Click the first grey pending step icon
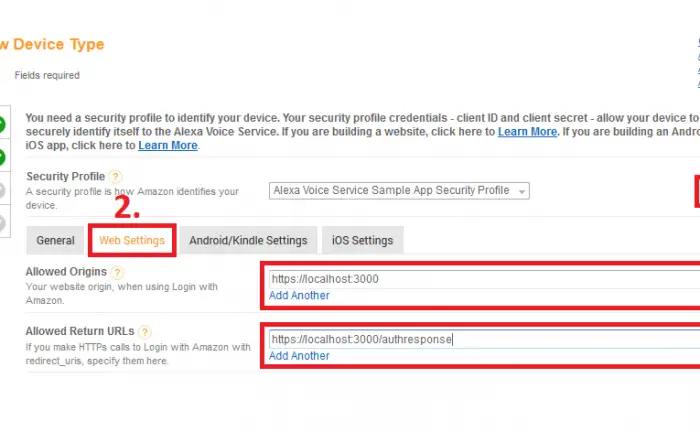Viewport: 700px width, 432px height. click(x=2, y=191)
